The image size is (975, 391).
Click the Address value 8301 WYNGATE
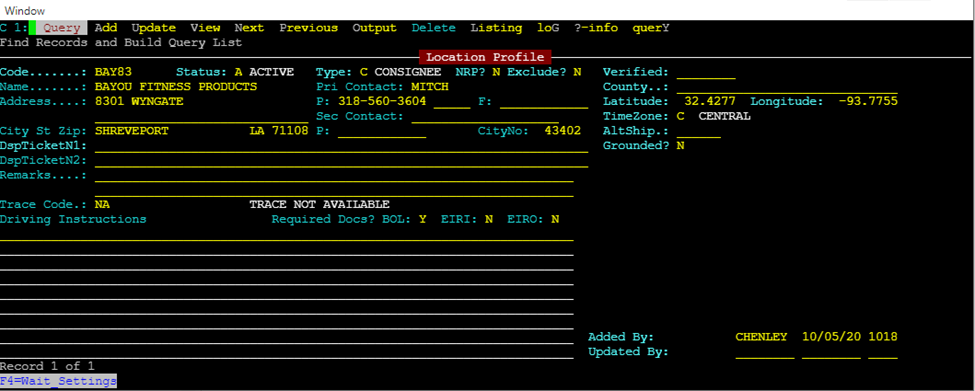point(139,101)
